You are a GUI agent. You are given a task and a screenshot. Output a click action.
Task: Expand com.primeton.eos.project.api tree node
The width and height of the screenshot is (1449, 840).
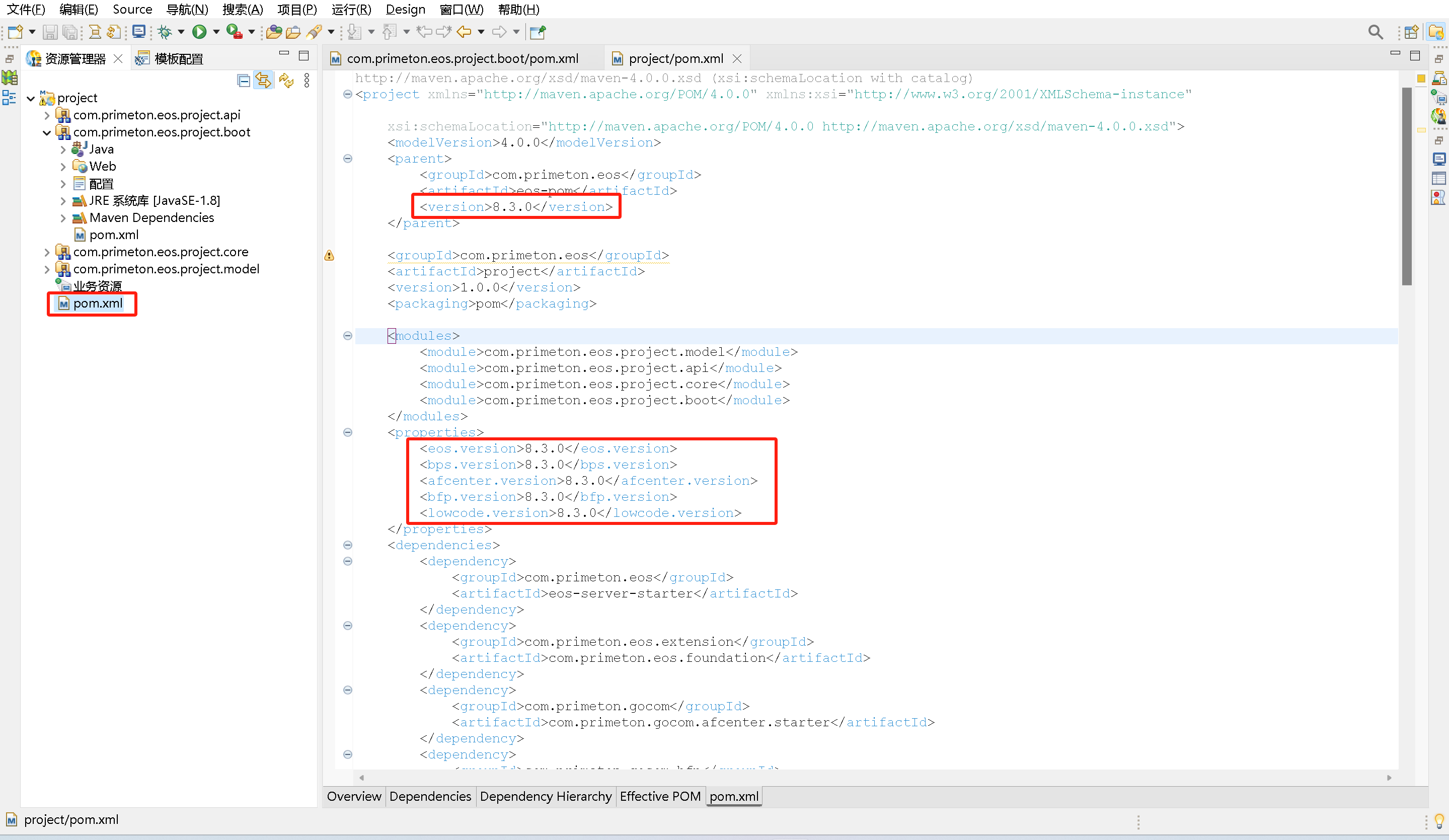(47, 116)
